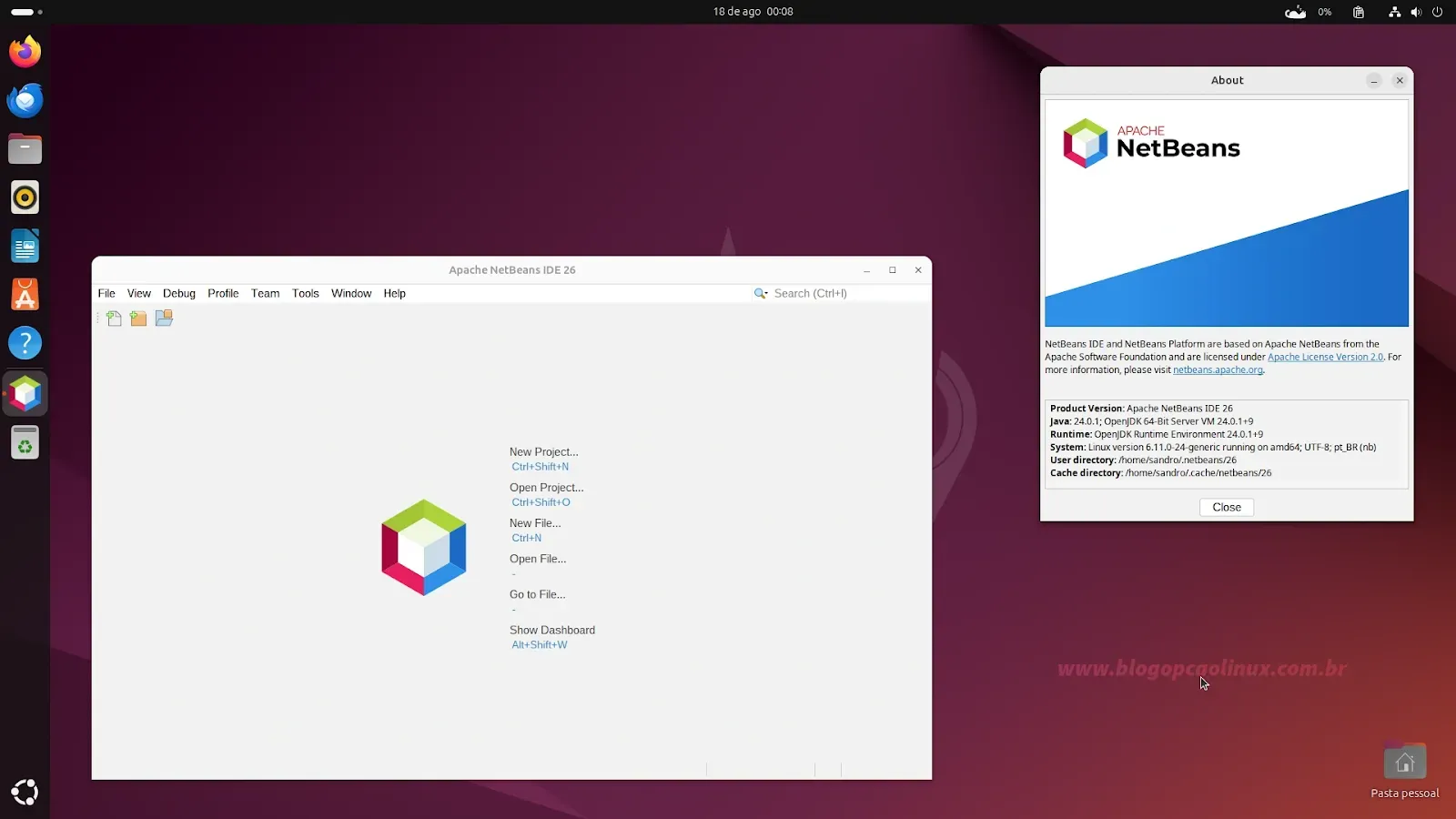
Task: Click the System line in About
Action: tap(1213, 447)
